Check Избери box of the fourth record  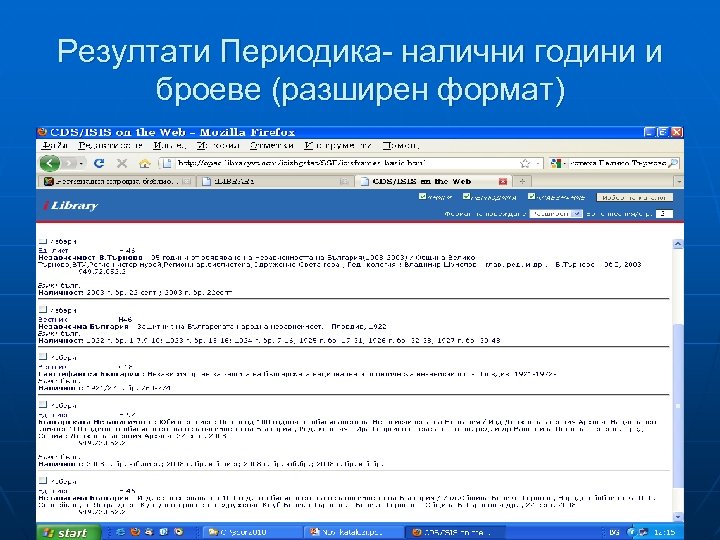click(x=43, y=405)
